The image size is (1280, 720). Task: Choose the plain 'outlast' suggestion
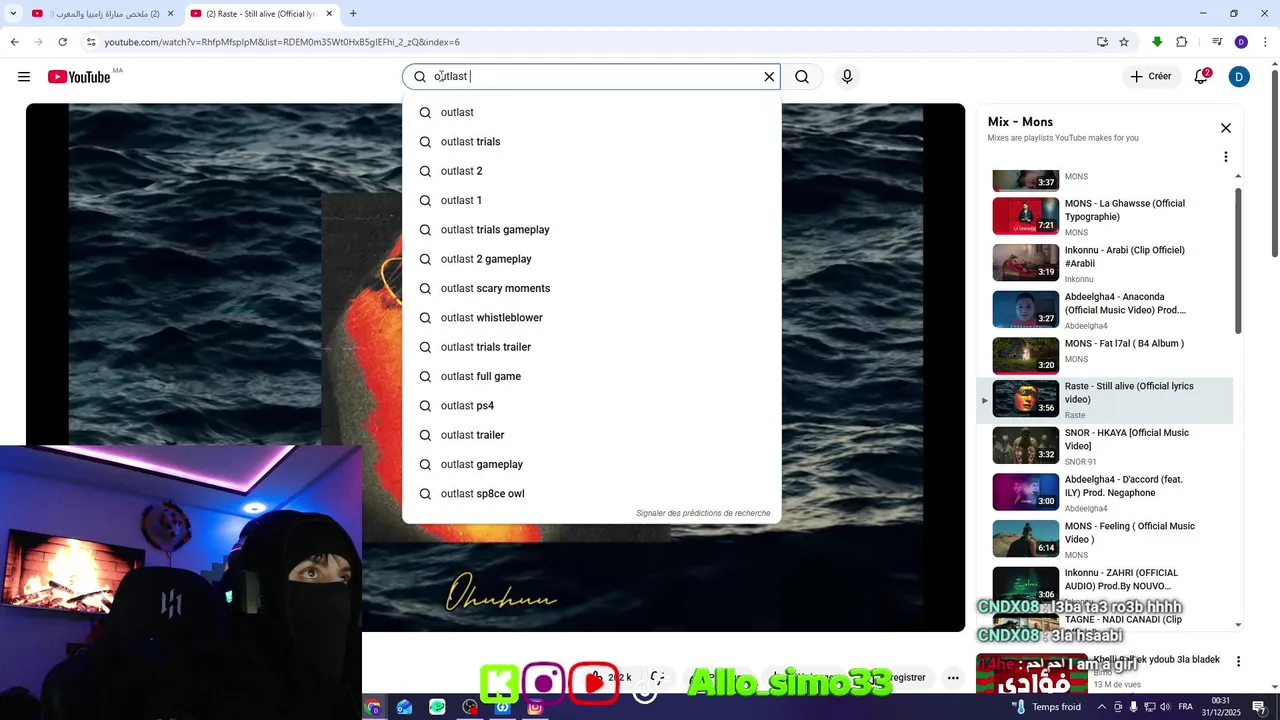pos(591,112)
